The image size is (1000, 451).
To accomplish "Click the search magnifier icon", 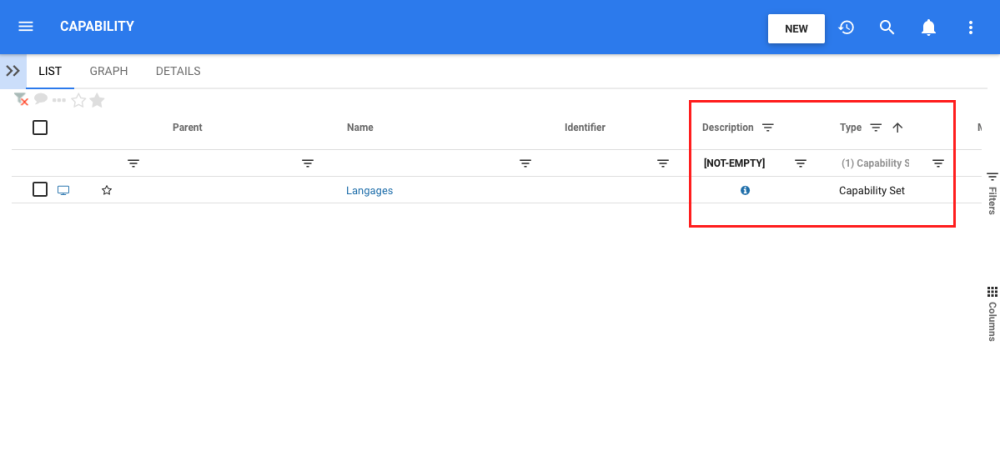I will (x=887, y=27).
